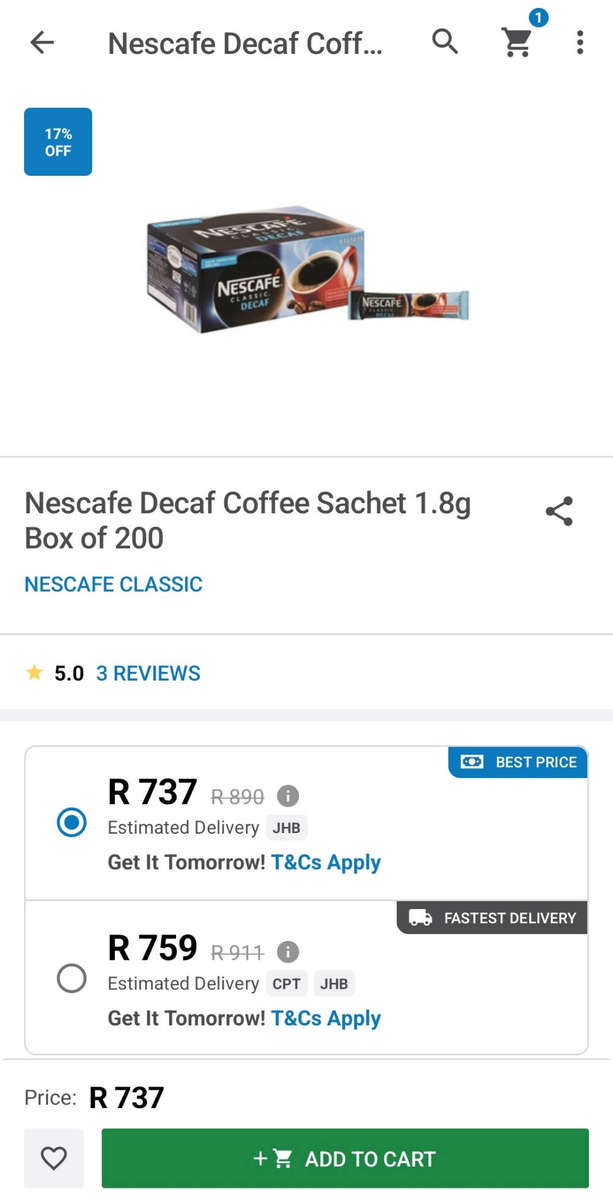Open T&Cs Apply under the R 759 offer

(x=325, y=1018)
